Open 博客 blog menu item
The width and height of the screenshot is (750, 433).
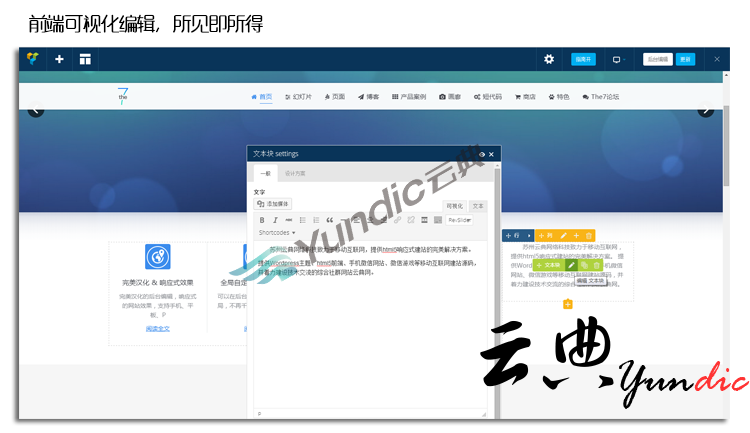[x=368, y=97]
